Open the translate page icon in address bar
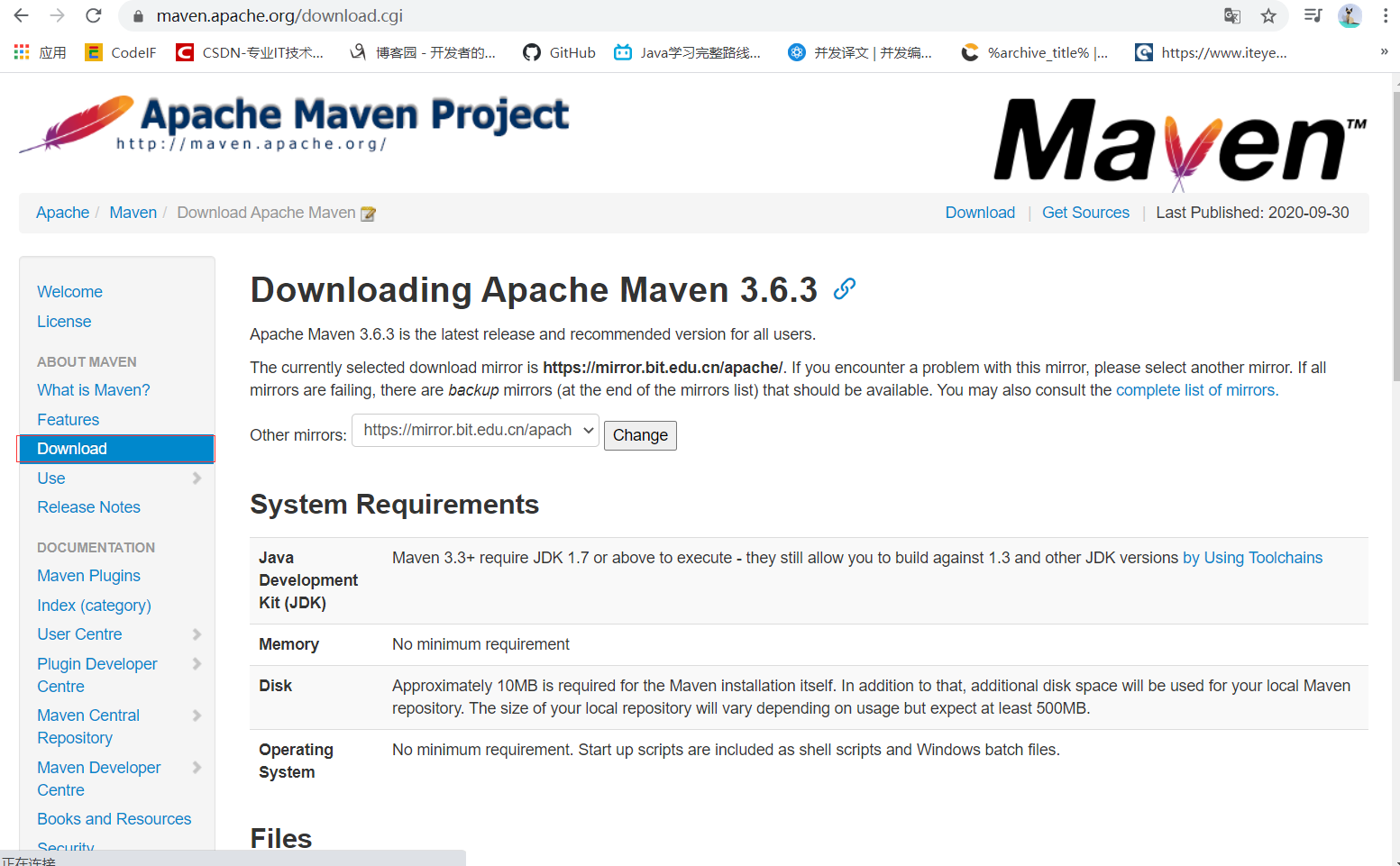 tap(1232, 15)
